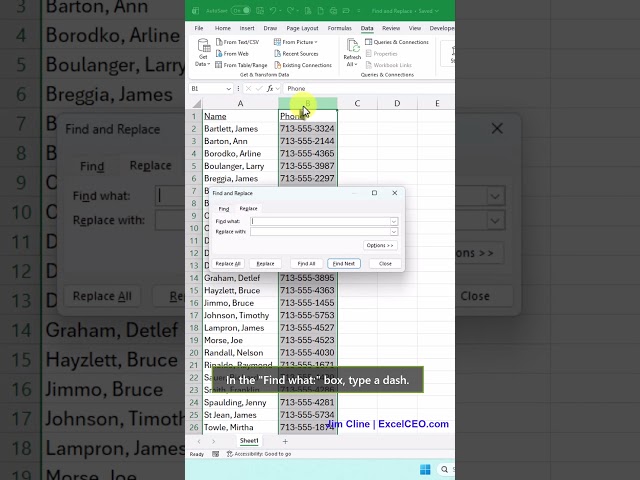
Task: Click the formula bar showing Phone
Action: [x=369, y=89]
